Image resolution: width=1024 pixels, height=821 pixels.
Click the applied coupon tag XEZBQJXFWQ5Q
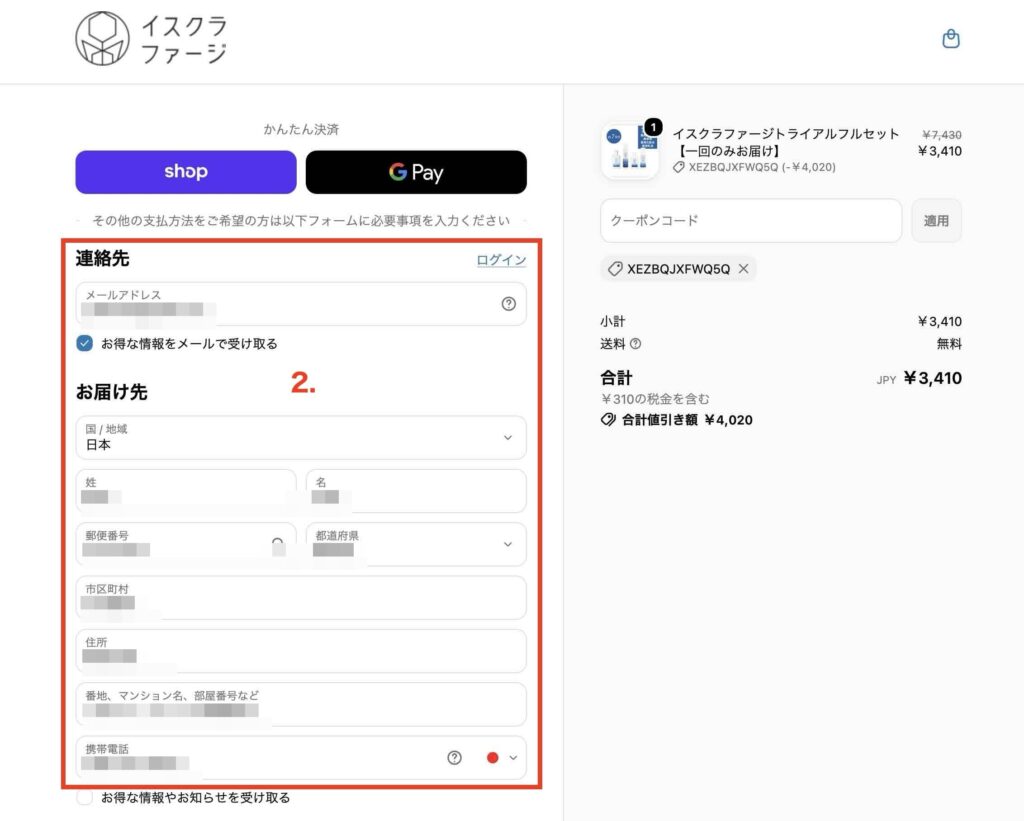pos(678,268)
